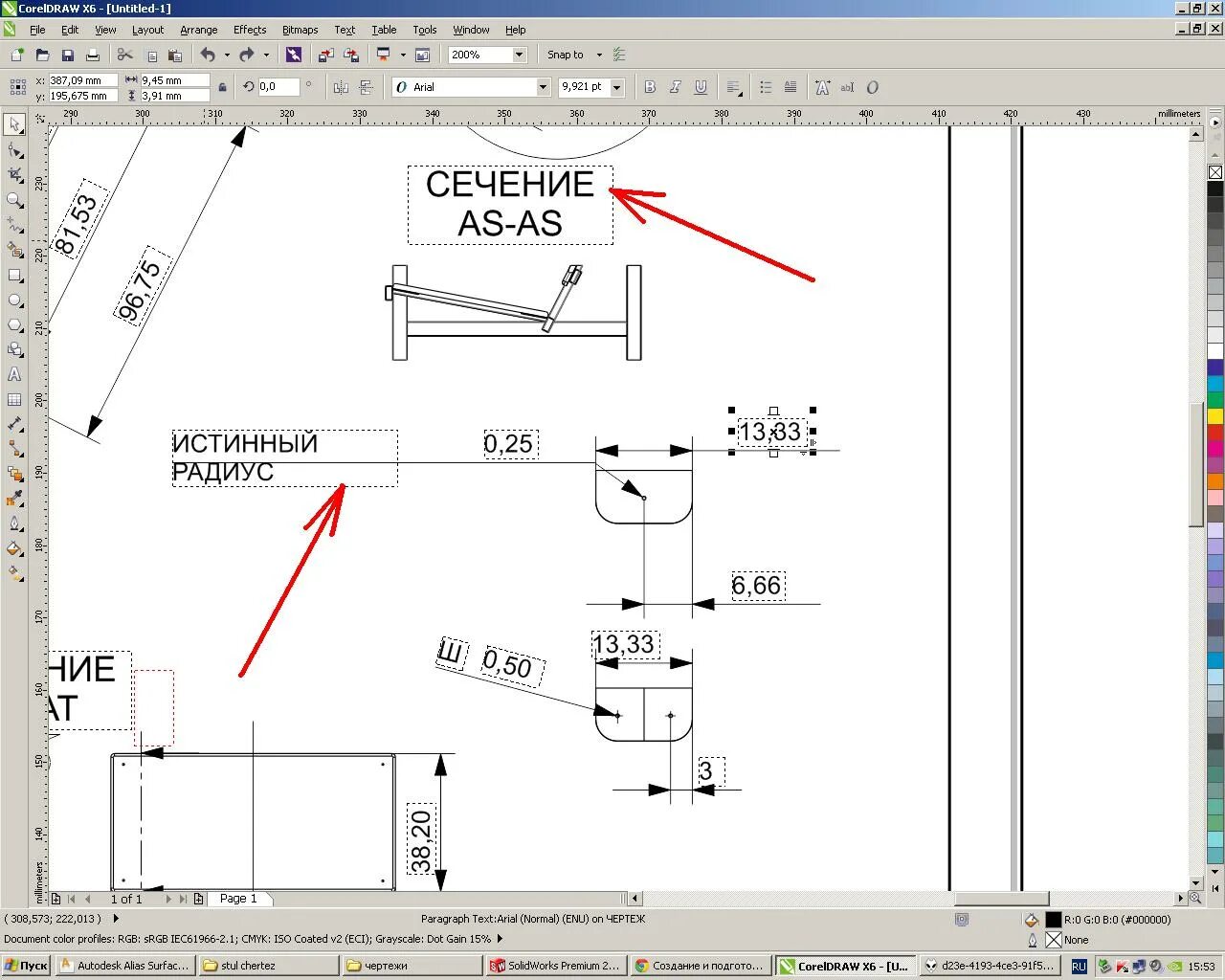The height and width of the screenshot is (980, 1225).
Task: Click the rotation angle field 0,0
Action: [x=278, y=87]
